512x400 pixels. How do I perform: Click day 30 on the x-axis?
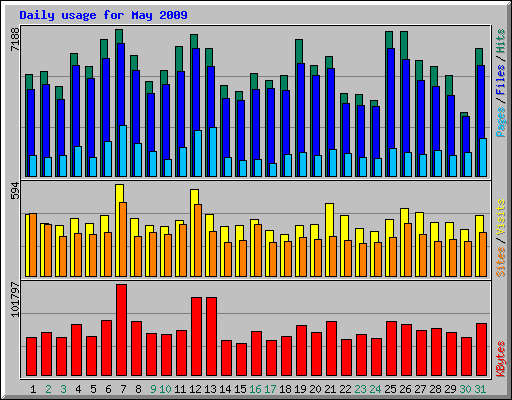(465, 389)
